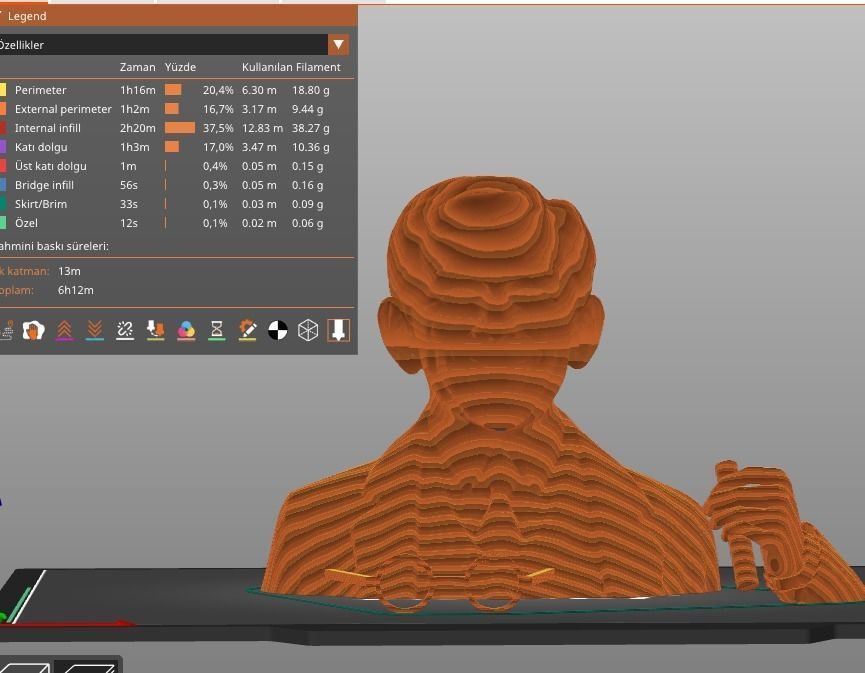The width and height of the screenshot is (865, 673).
Task: Open the Özellikler view type dropdown
Action: click(x=338, y=45)
